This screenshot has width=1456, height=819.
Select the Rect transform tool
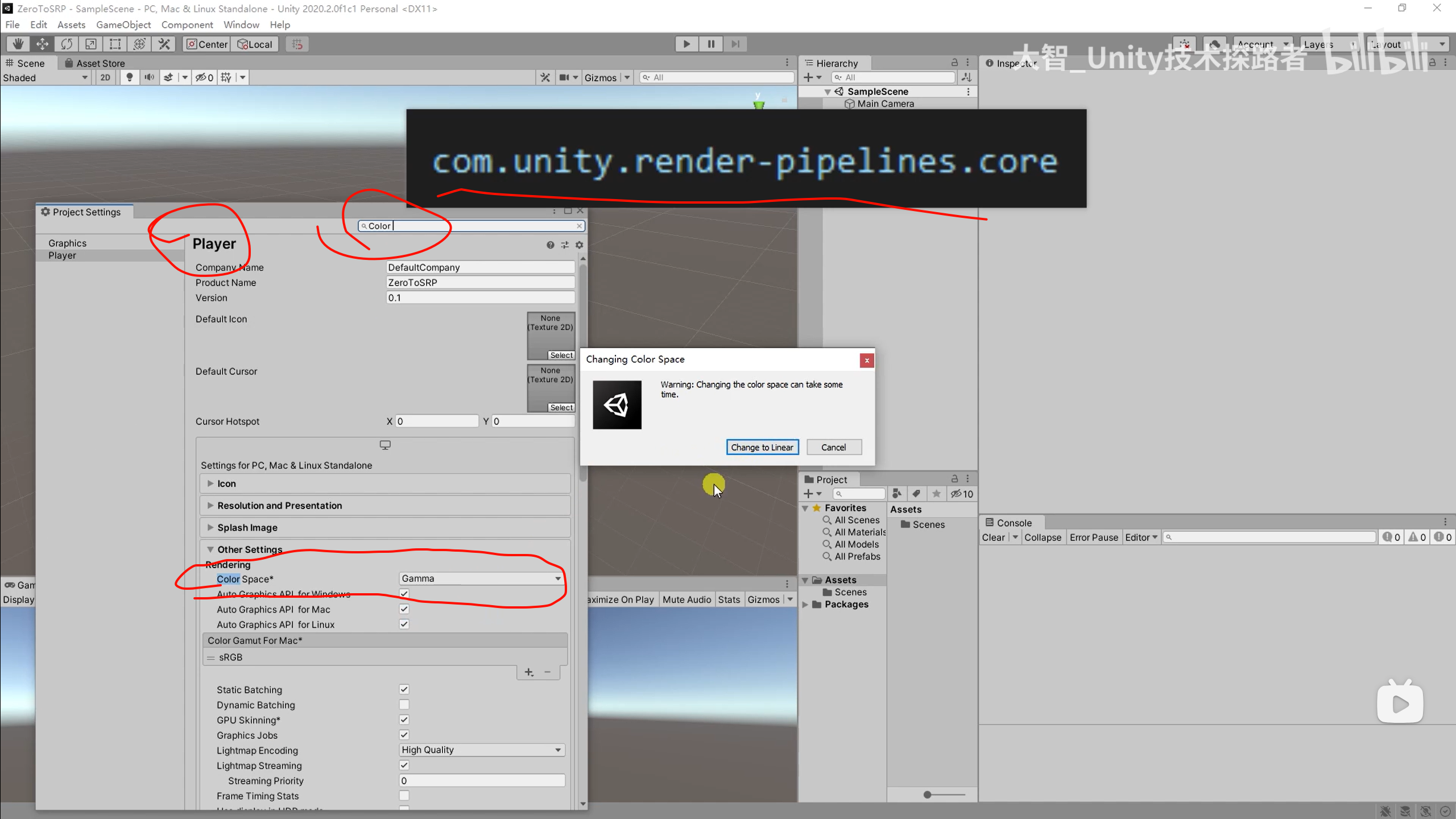[x=115, y=44]
